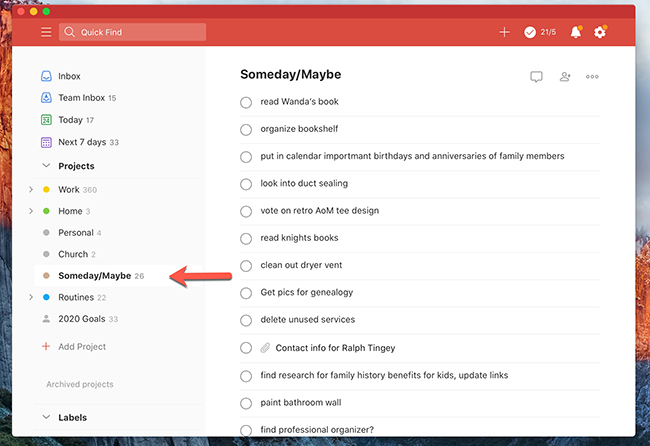Open project comments speech bubble icon
The image size is (650, 446).
[x=536, y=77]
